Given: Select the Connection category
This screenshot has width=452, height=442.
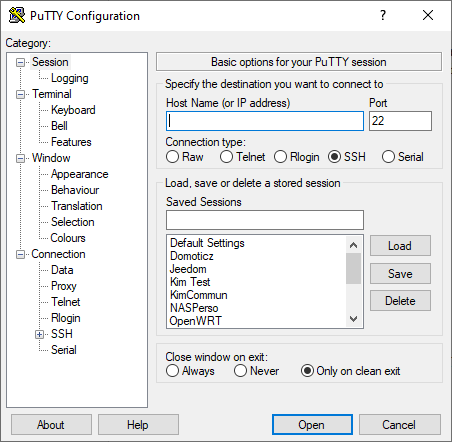Looking at the screenshot, I should click(x=58, y=254).
